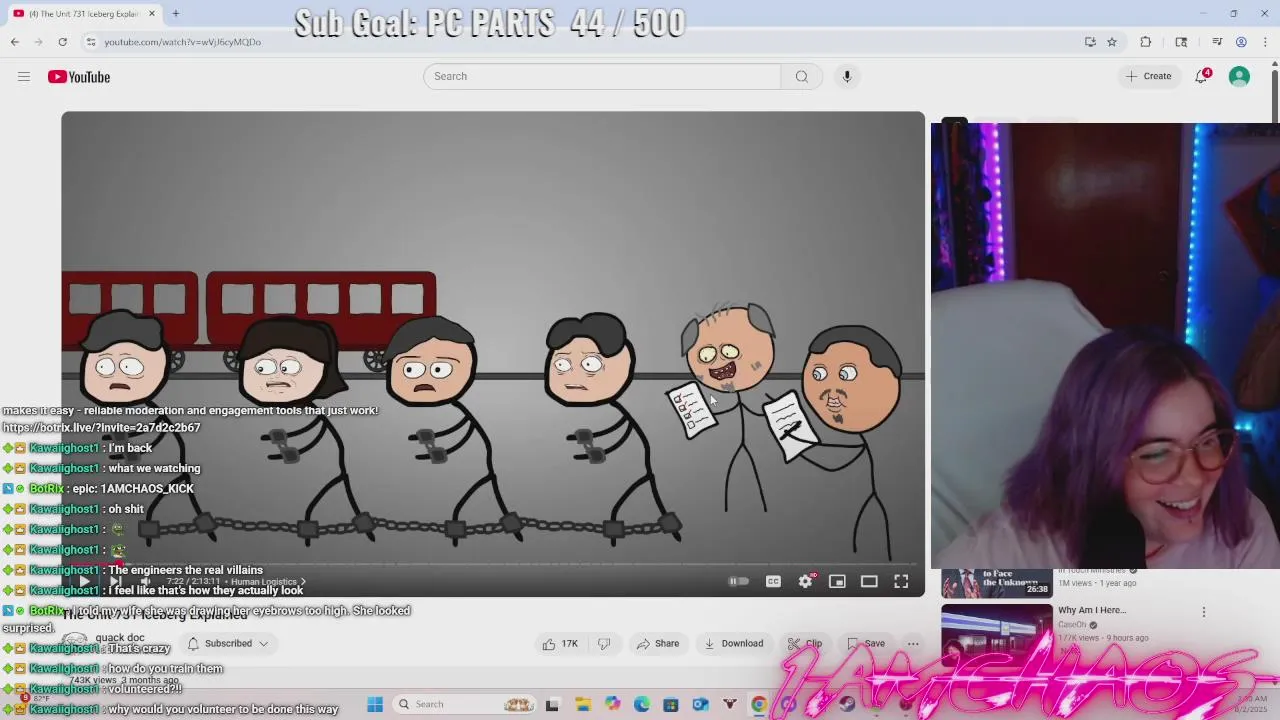Mute the video player volume
The height and width of the screenshot is (720, 1280).
tap(146, 581)
